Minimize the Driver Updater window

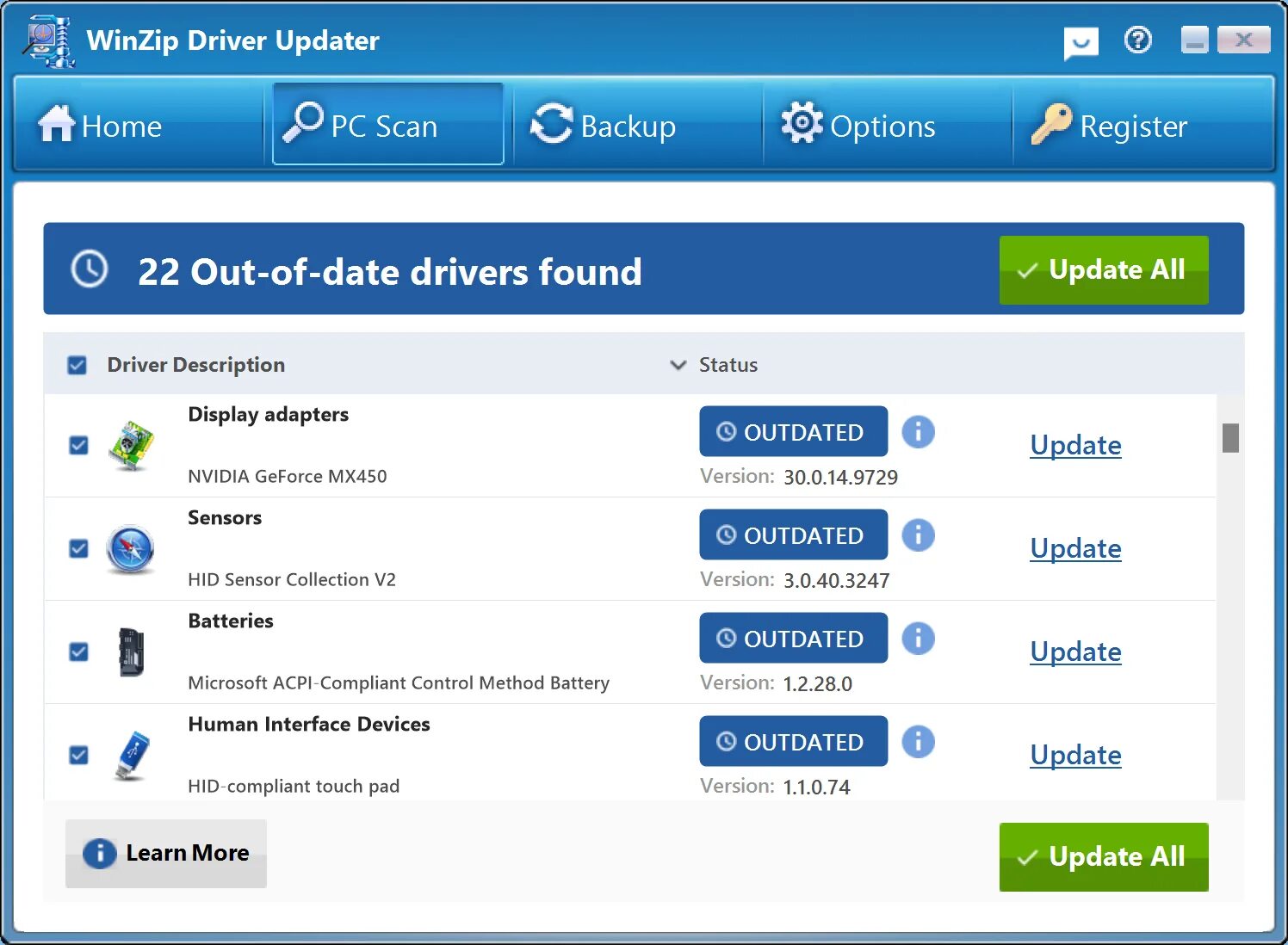point(1195,40)
